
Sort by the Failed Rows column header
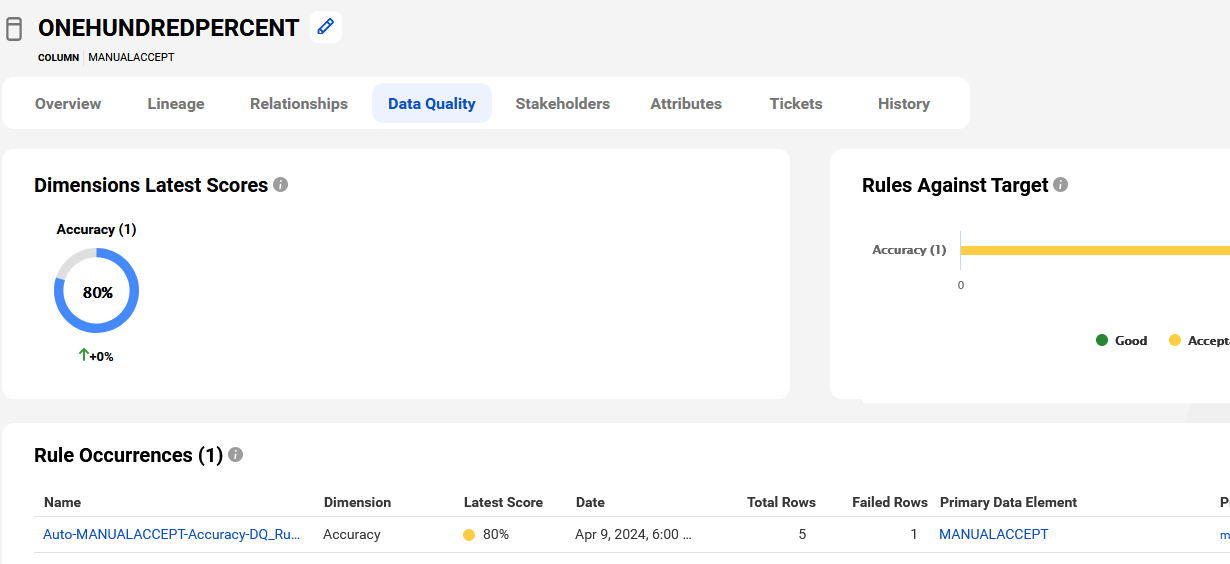[890, 502]
